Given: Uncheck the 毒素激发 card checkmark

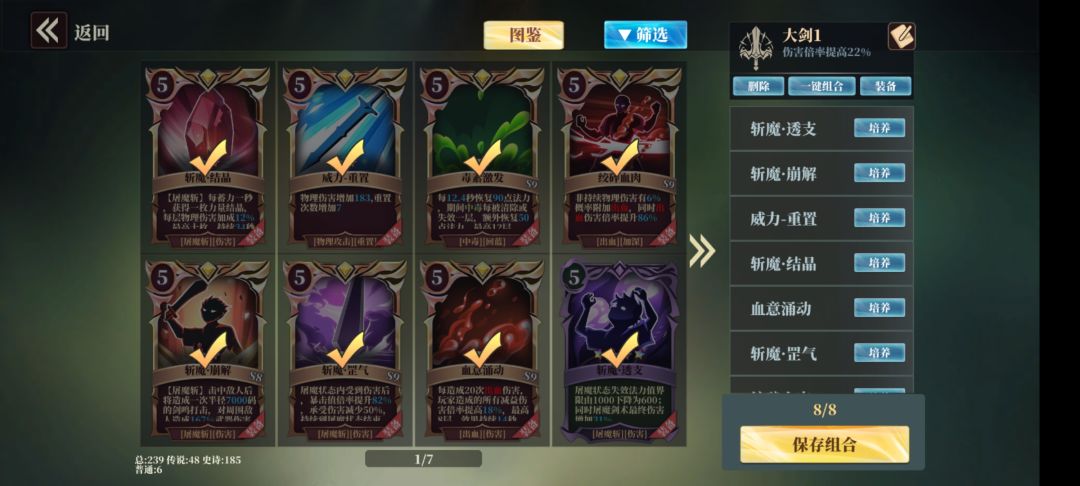Looking at the screenshot, I should 482,158.
